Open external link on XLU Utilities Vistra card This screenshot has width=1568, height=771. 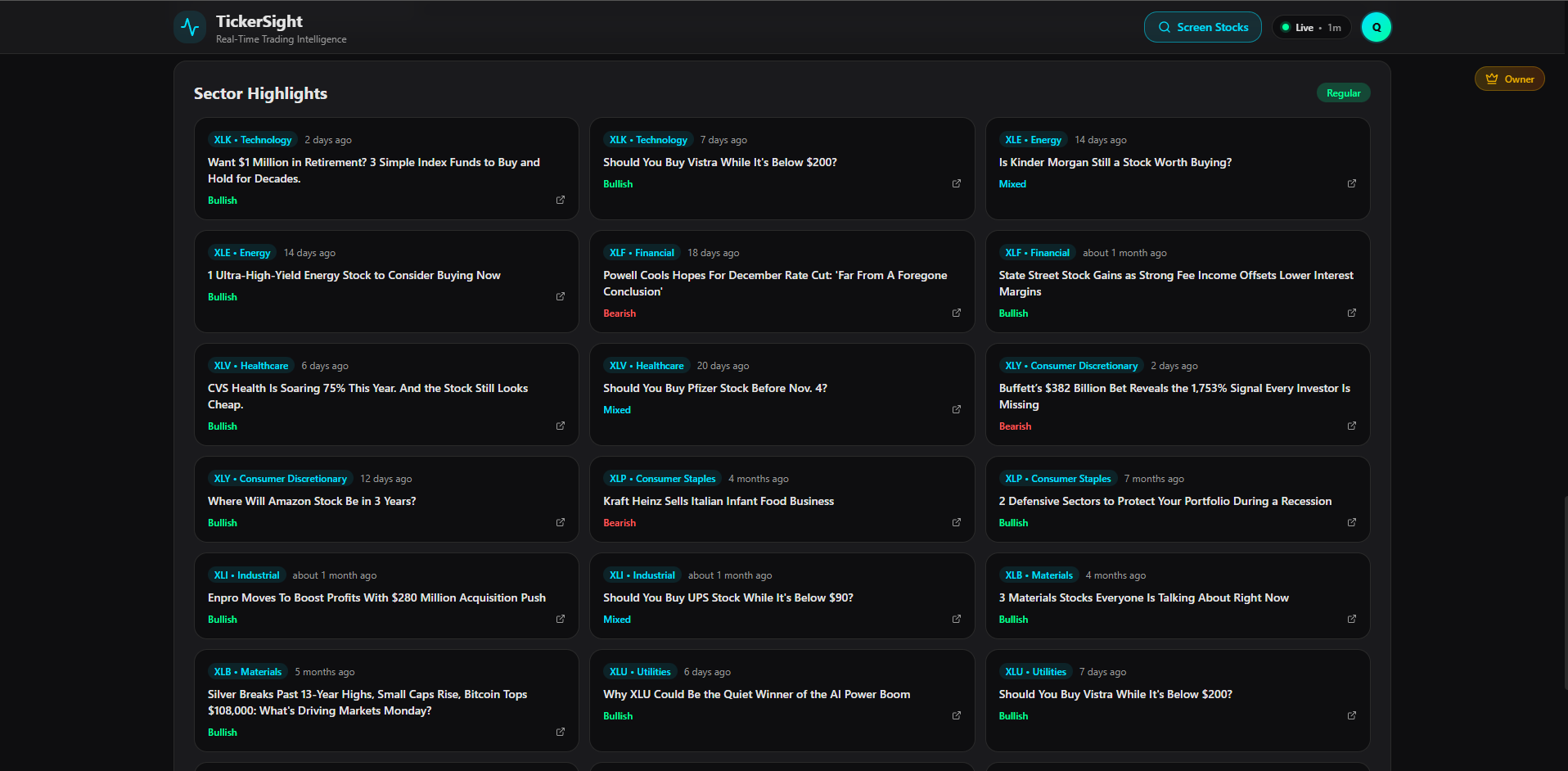pos(1351,715)
